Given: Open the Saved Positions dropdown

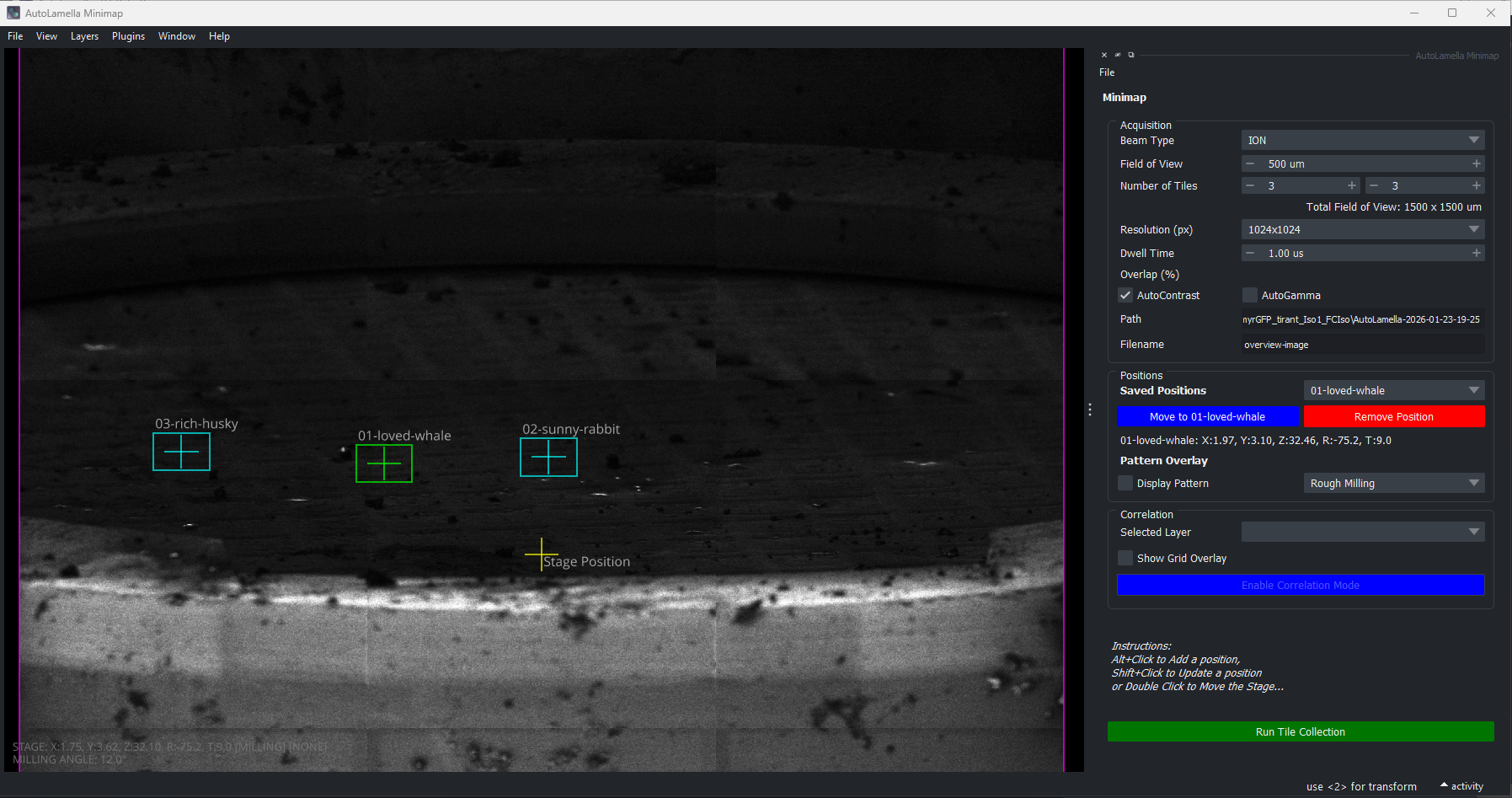Looking at the screenshot, I should 1393,391.
